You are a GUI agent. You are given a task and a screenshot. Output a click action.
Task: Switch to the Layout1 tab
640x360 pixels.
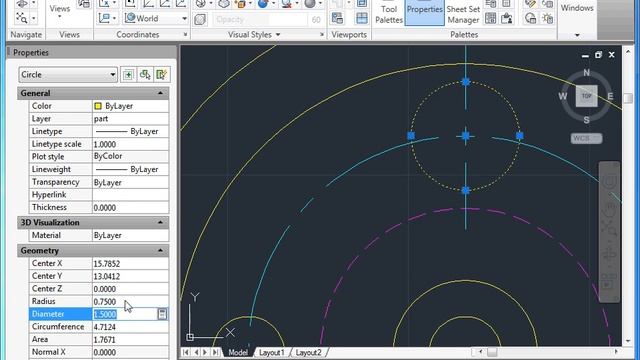coord(271,352)
